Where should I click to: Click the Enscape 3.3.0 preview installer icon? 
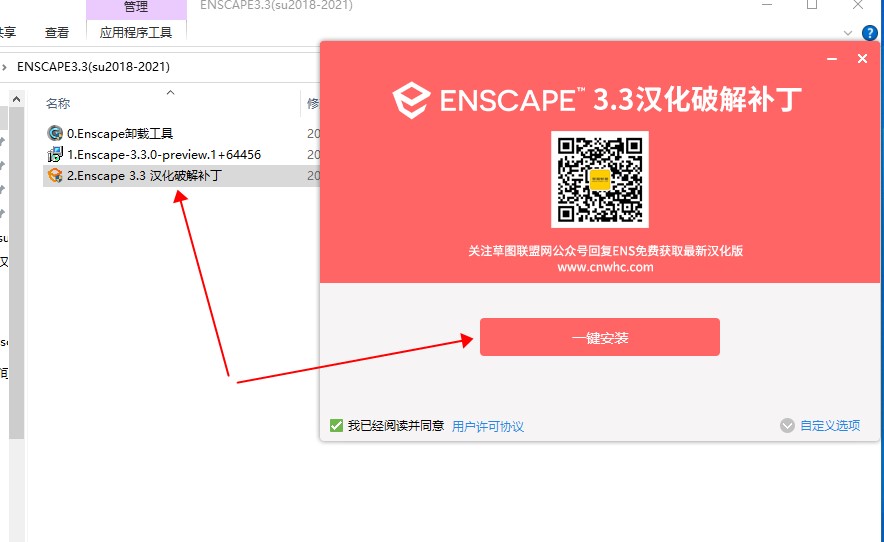point(56,154)
